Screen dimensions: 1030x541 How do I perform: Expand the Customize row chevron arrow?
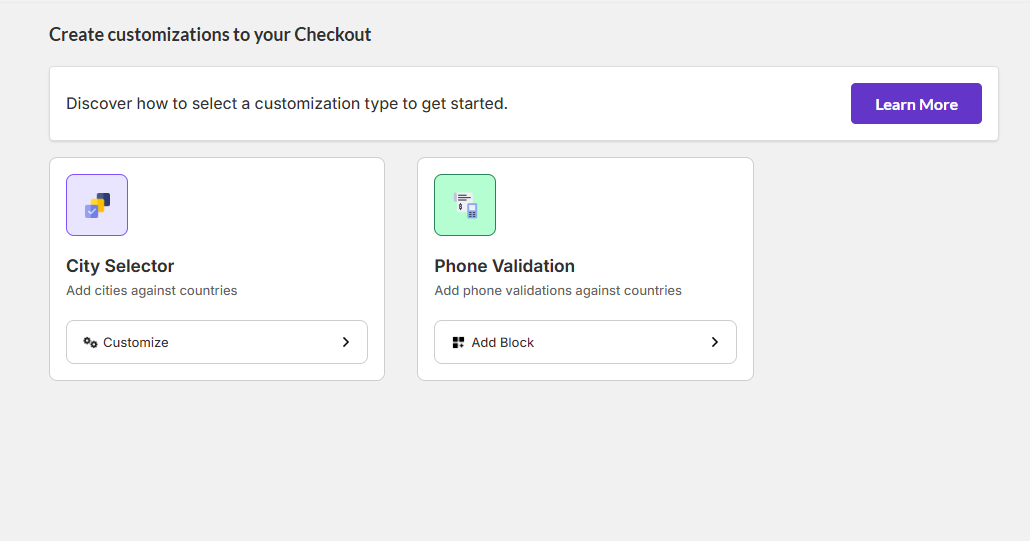coord(346,342)
